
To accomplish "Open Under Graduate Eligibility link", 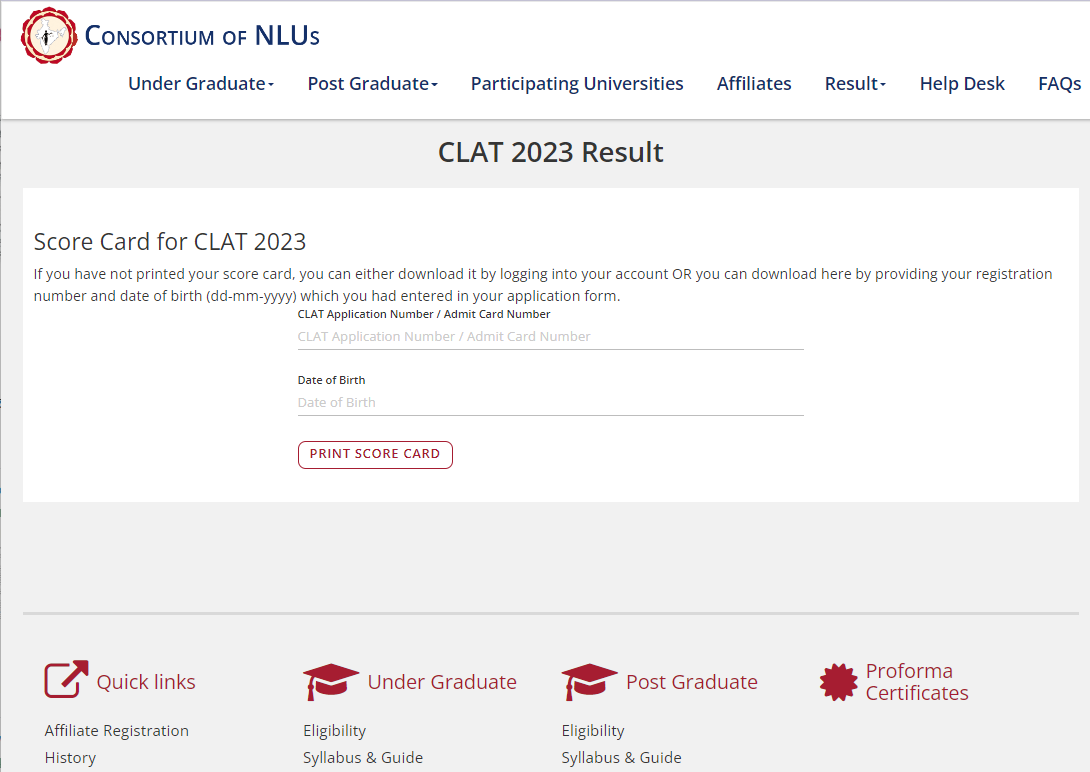I will [x=334, y=731].
